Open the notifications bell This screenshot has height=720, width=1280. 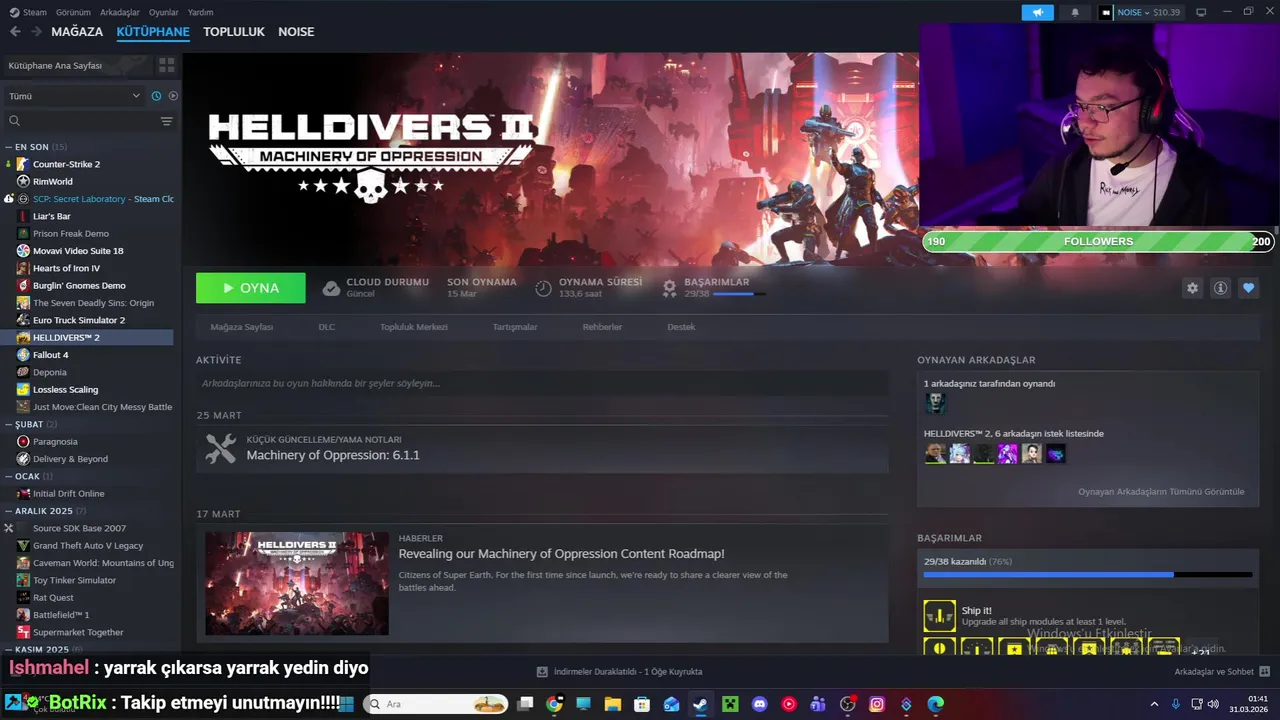pos(1075,12)
